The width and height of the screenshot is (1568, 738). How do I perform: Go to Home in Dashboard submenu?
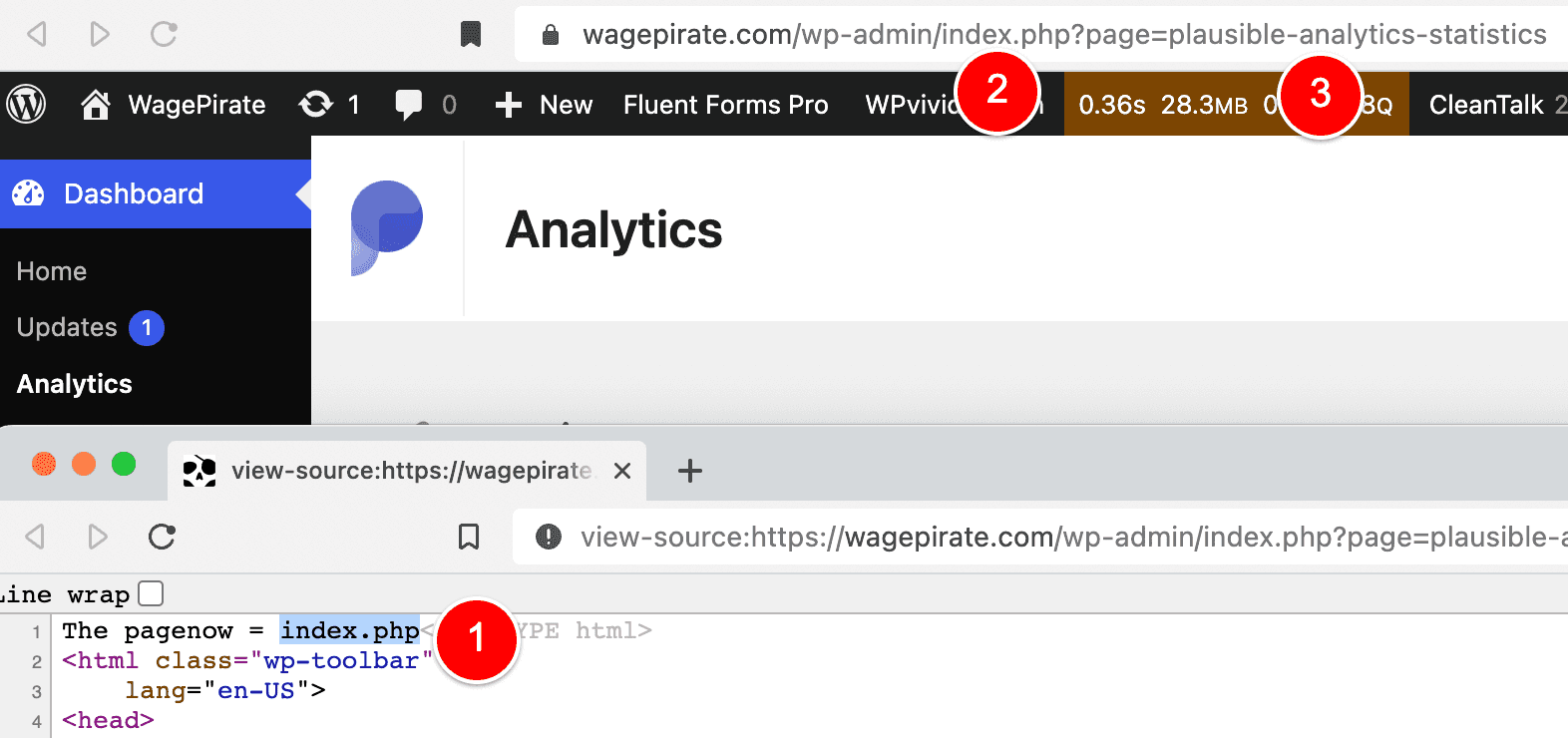(52, 271)
